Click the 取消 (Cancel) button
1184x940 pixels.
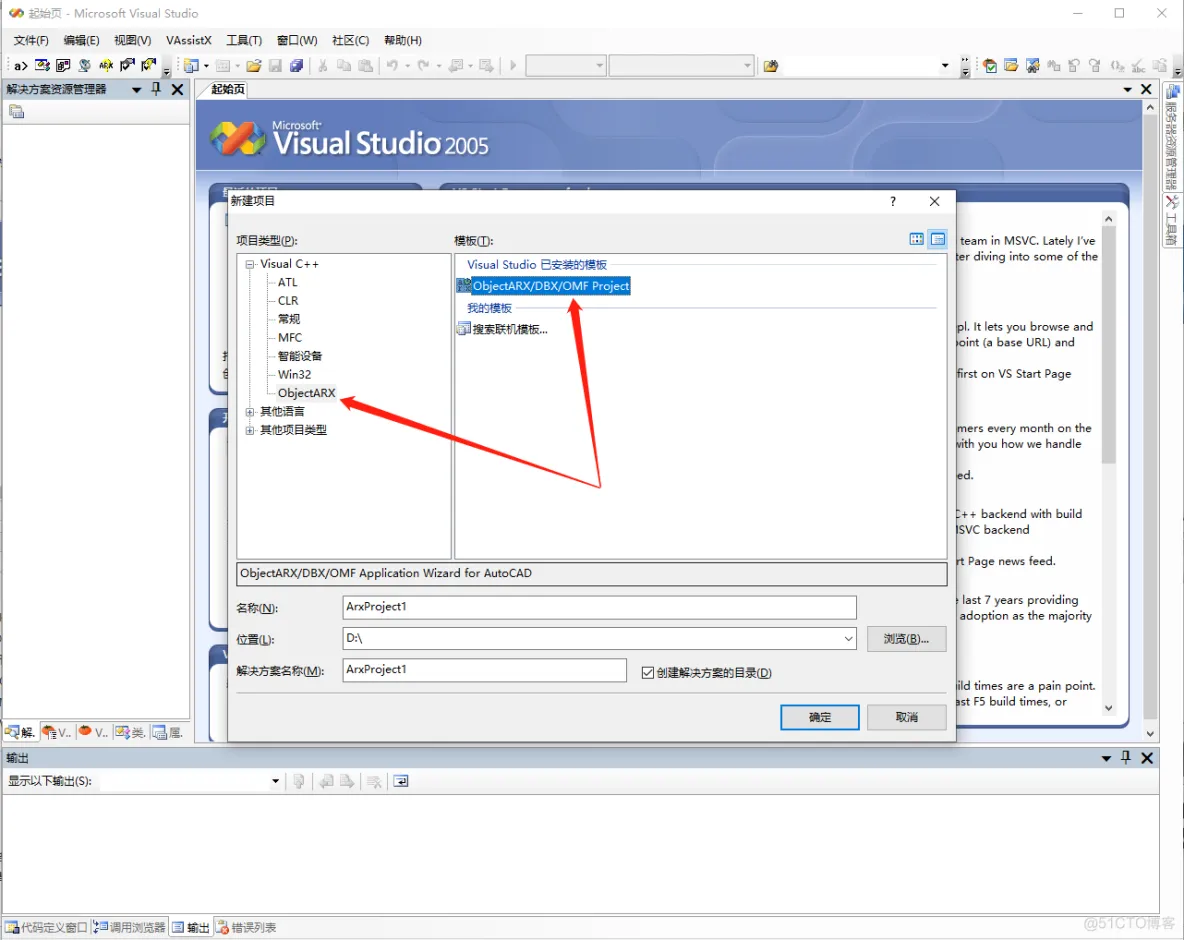[x=906, y=717]
